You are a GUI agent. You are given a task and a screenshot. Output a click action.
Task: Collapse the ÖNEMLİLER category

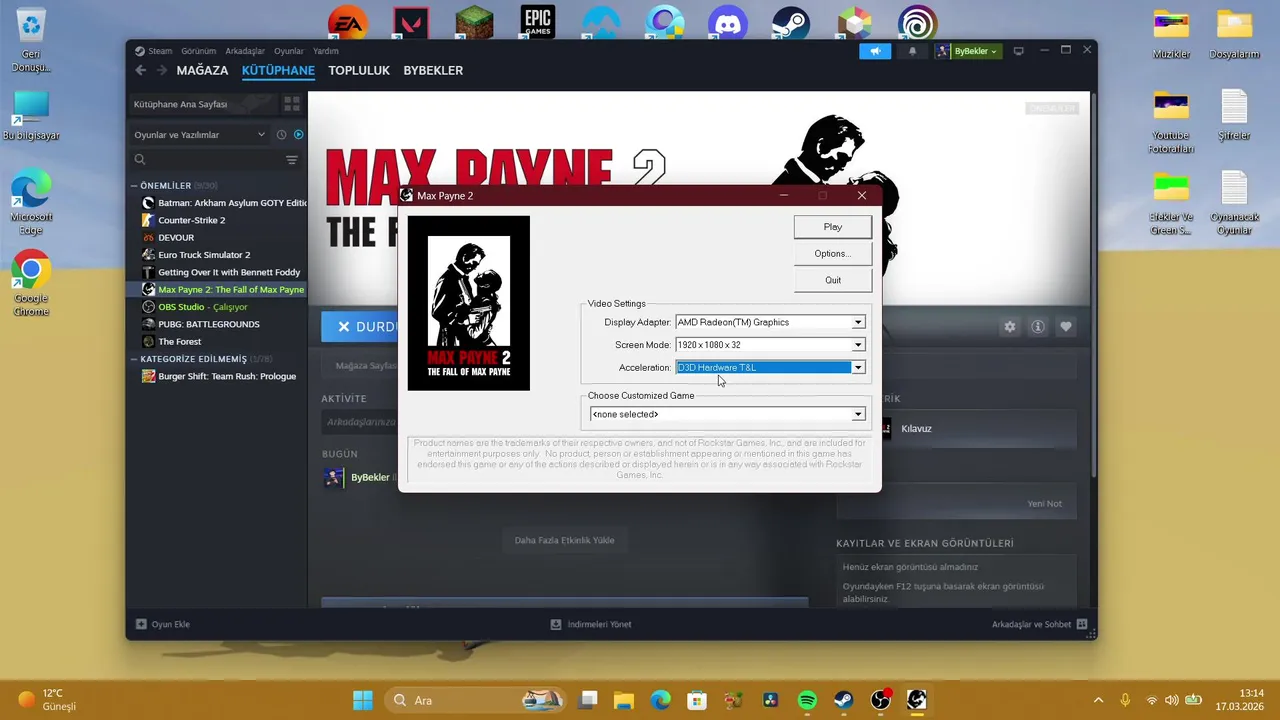[135, 186]
